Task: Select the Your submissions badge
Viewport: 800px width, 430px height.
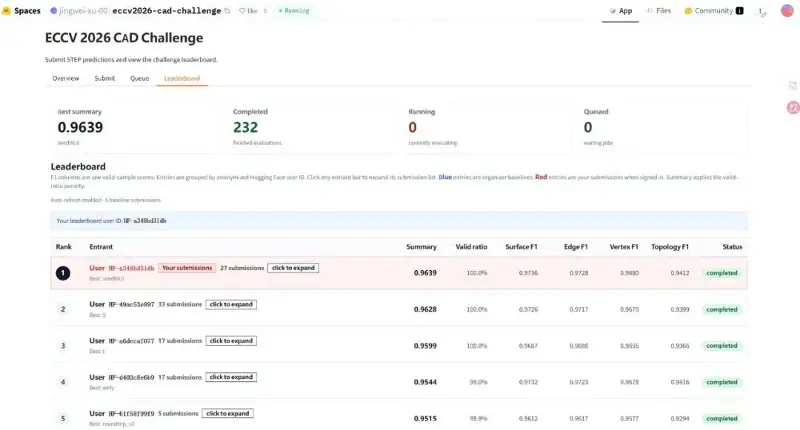Action: (x=187, y=268)
